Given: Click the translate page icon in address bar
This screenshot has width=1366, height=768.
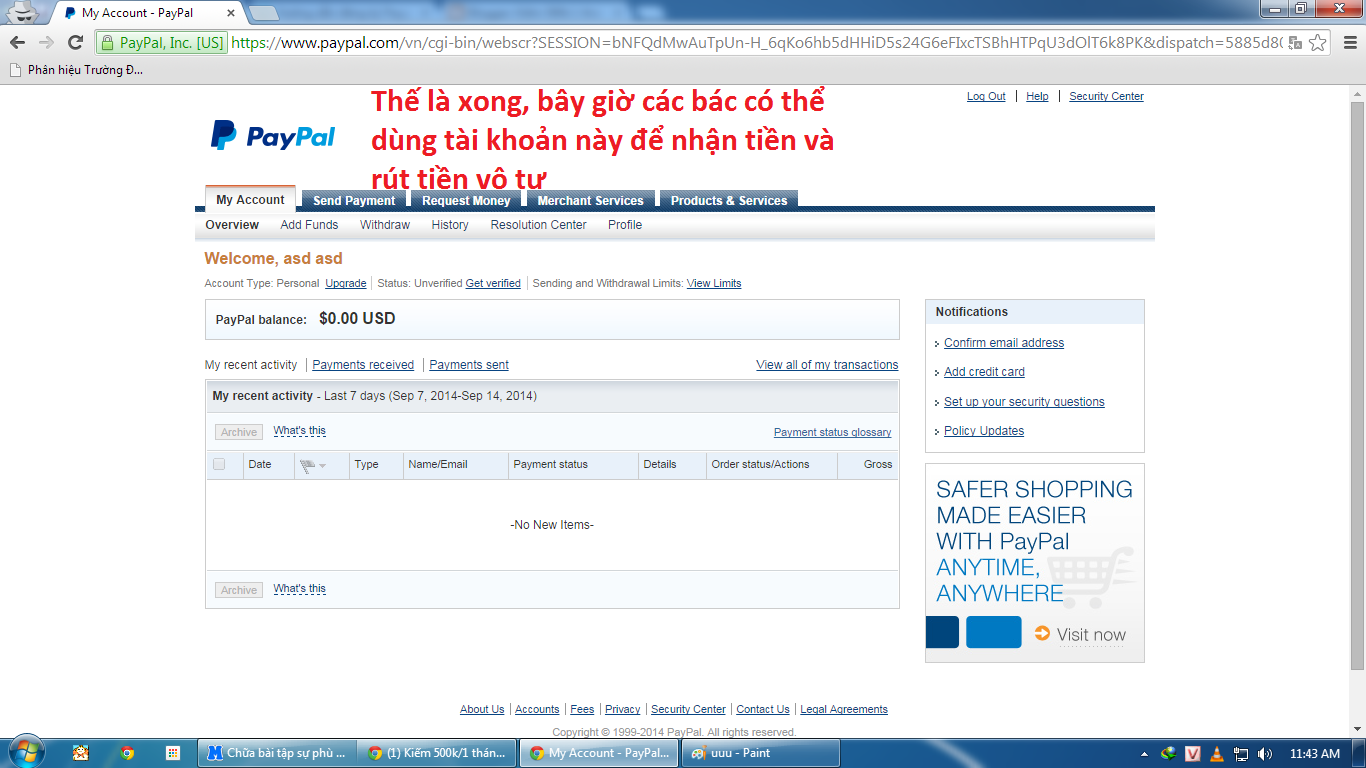Looking at the screenshot, I should (x=1295, y=43).
